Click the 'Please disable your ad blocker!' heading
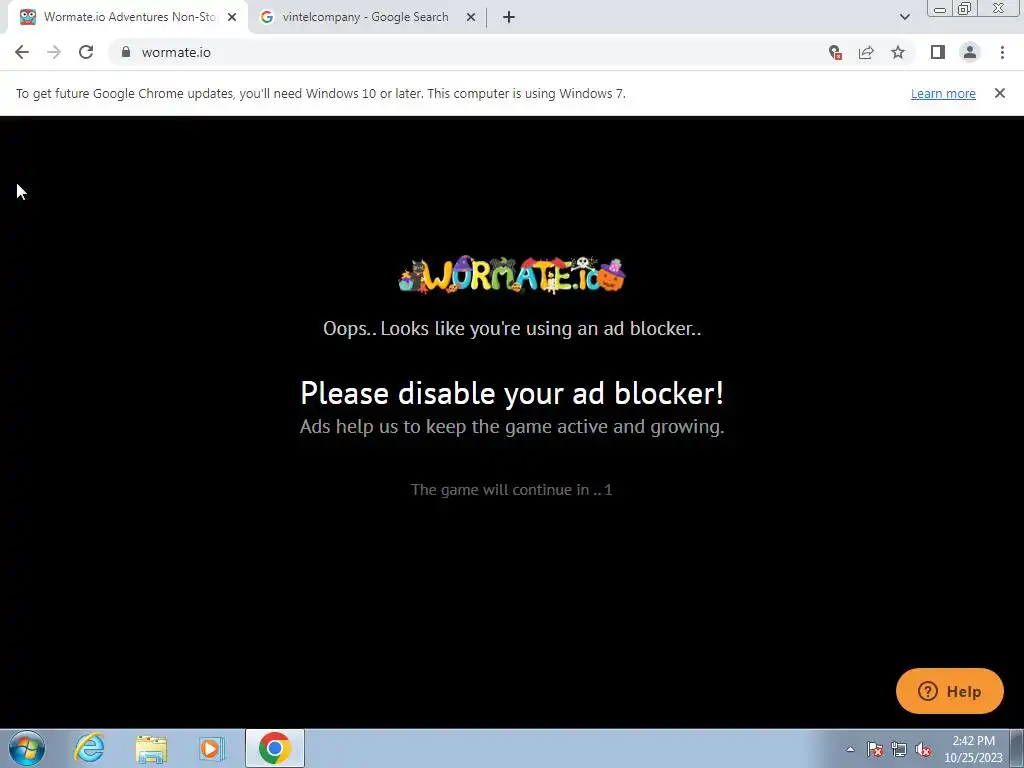 click(x=512, y=392)
